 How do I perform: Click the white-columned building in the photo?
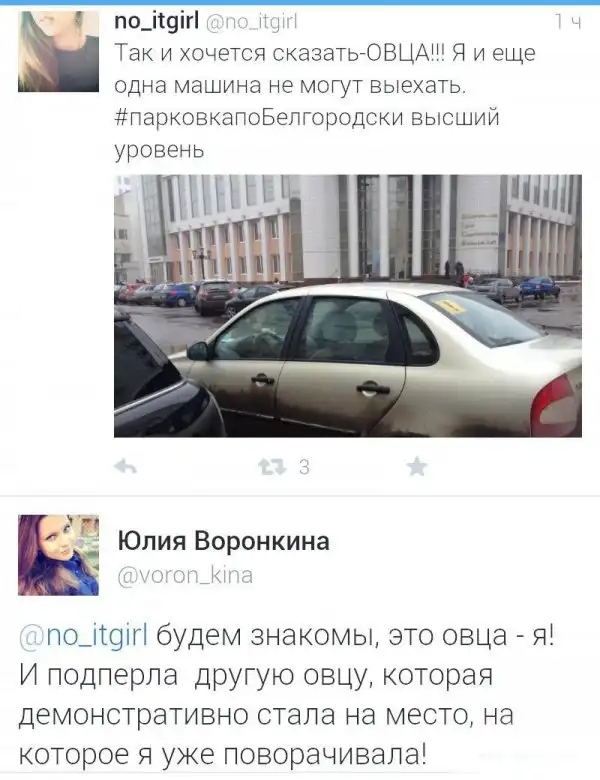(x=368, y=226)
